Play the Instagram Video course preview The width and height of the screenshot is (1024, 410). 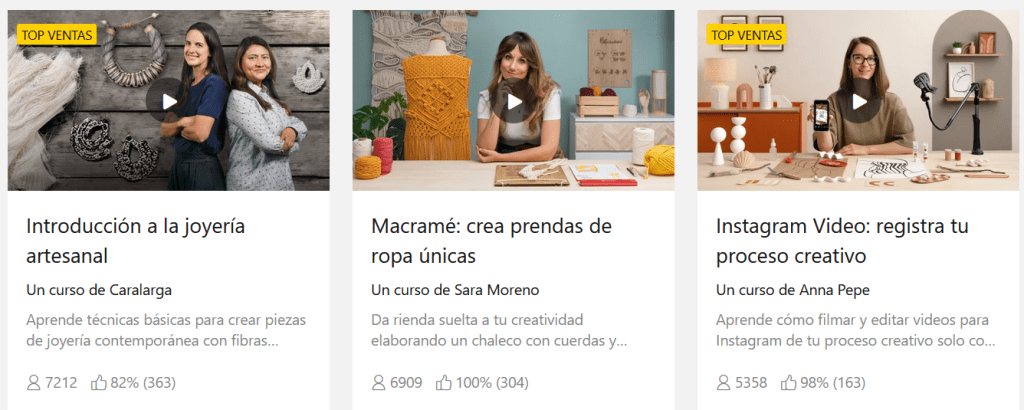tap(858, 101)
